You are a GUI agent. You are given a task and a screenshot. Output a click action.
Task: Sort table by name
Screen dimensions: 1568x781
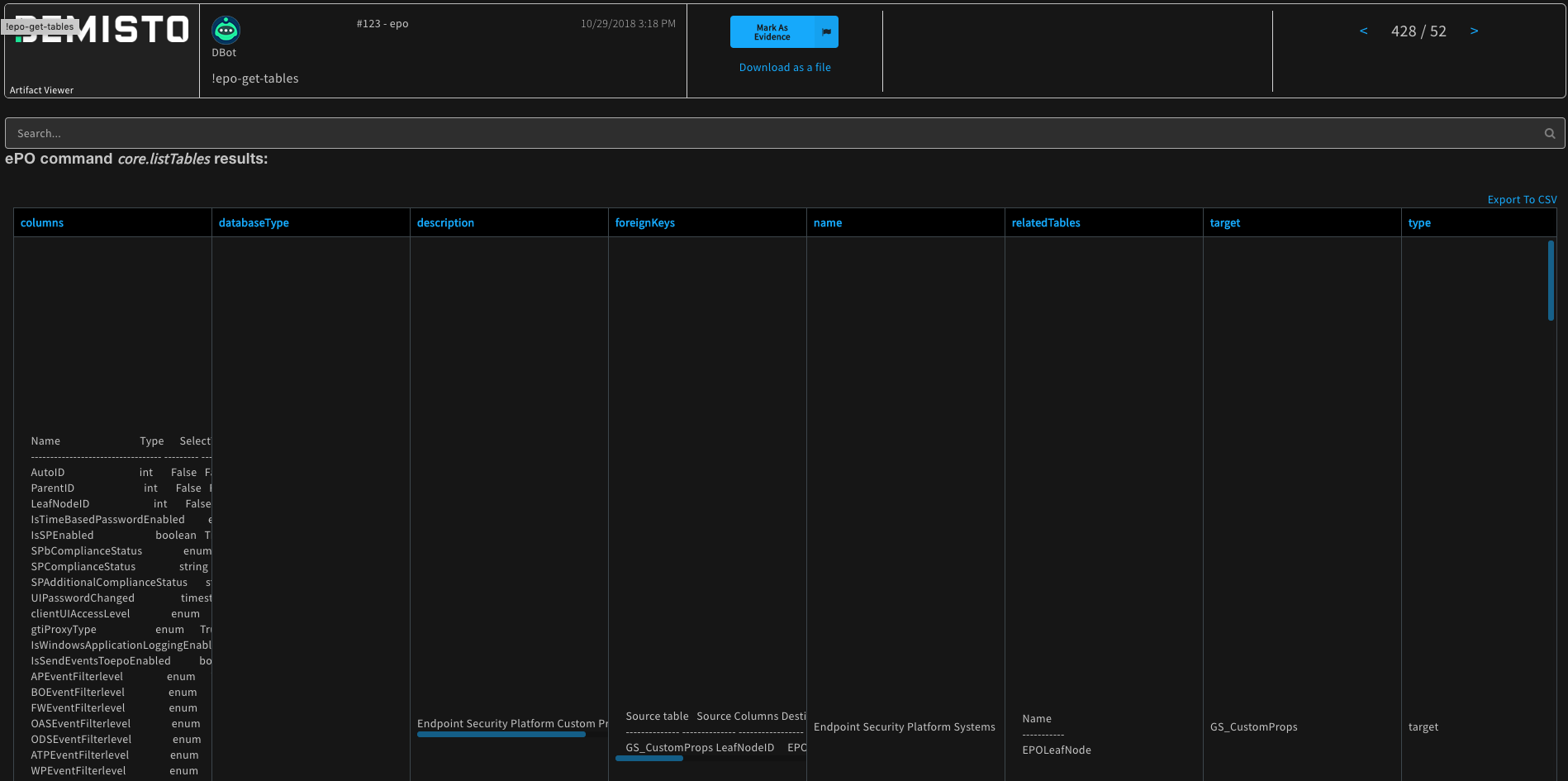tap(828, 222)
